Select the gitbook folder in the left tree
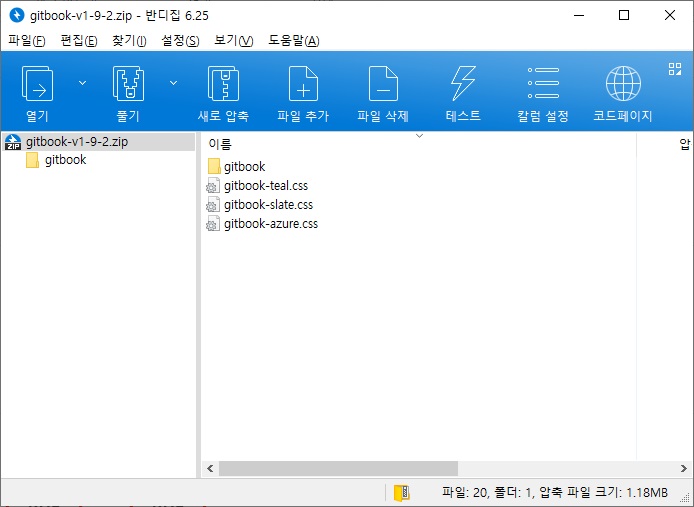Image resolution: width=694 pixels, height=507 pixels. coord(66,160)
